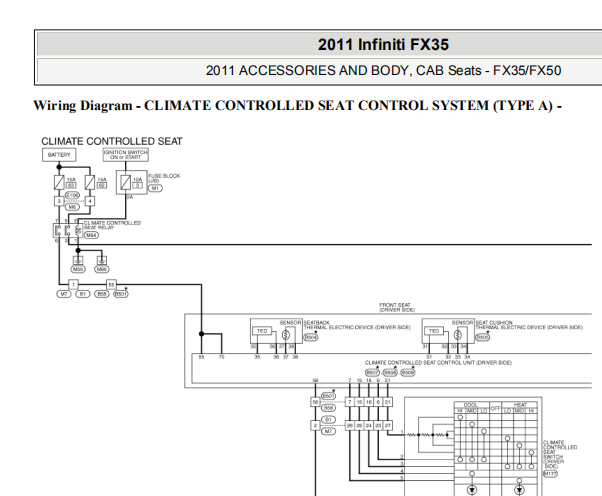This screenshot has width=602, height=496.
Task: Click the "IGNITION SWITCH ON or START" box
Action: (125, 155)
